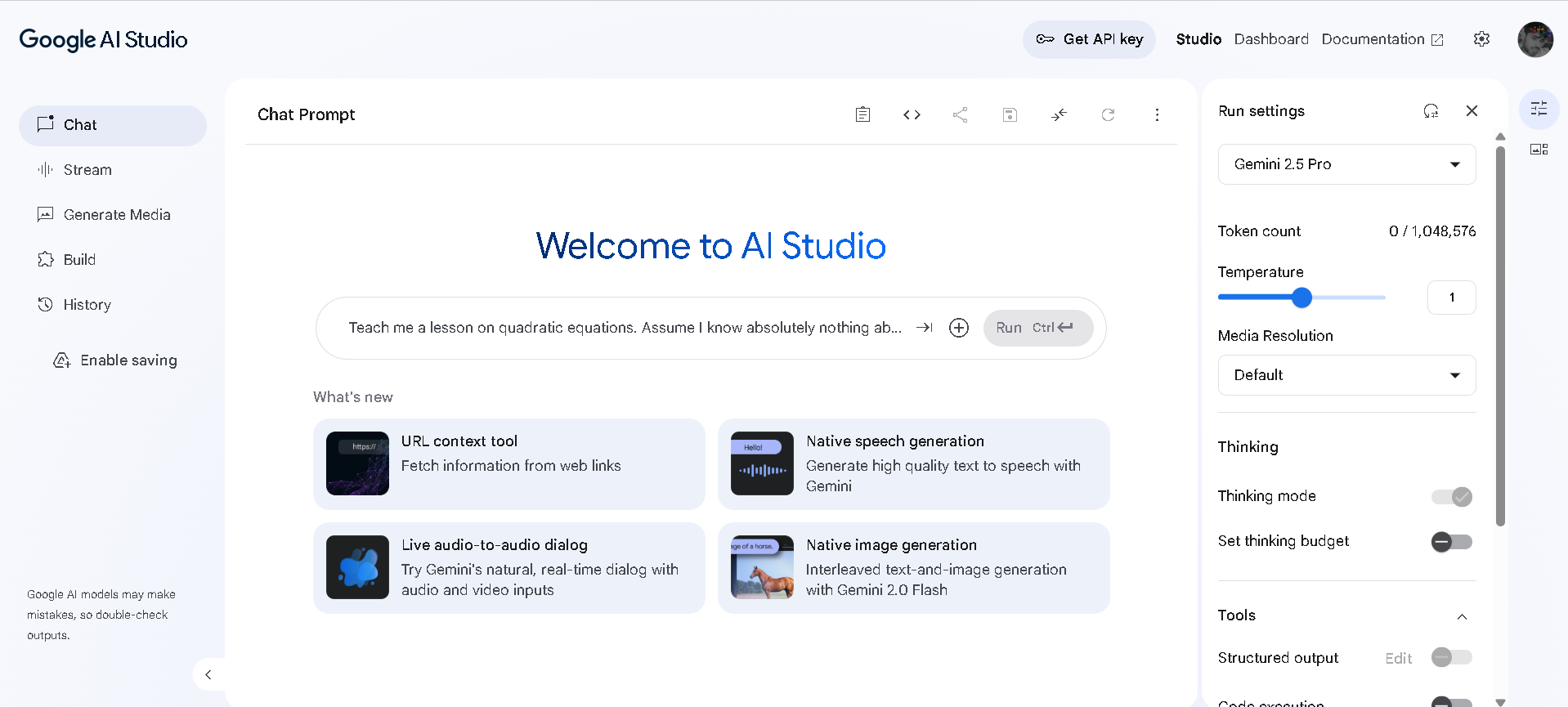The width and height of the screenshot is (1568, 707).
Task: Click the Run settings panel scrollbar
Action: point(1500,335)
